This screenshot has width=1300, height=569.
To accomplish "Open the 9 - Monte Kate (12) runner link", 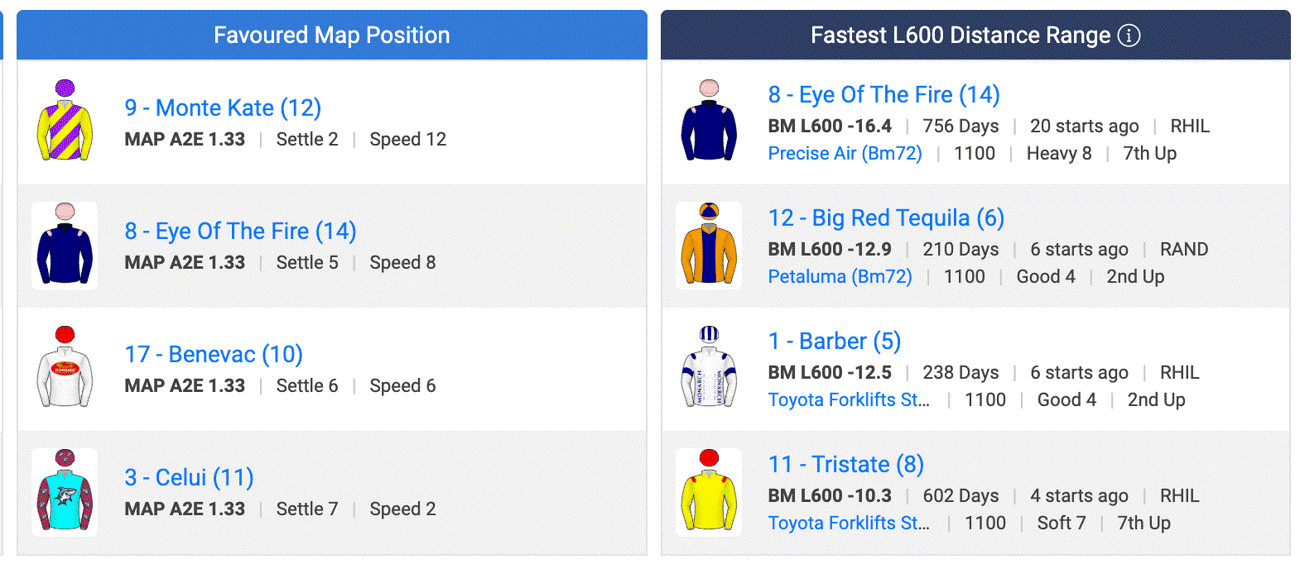I will [223, 108].
